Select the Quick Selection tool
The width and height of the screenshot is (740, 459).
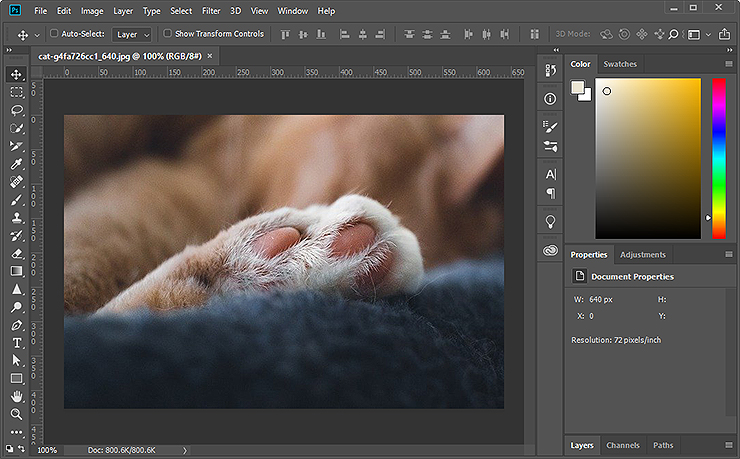[17, 128]
